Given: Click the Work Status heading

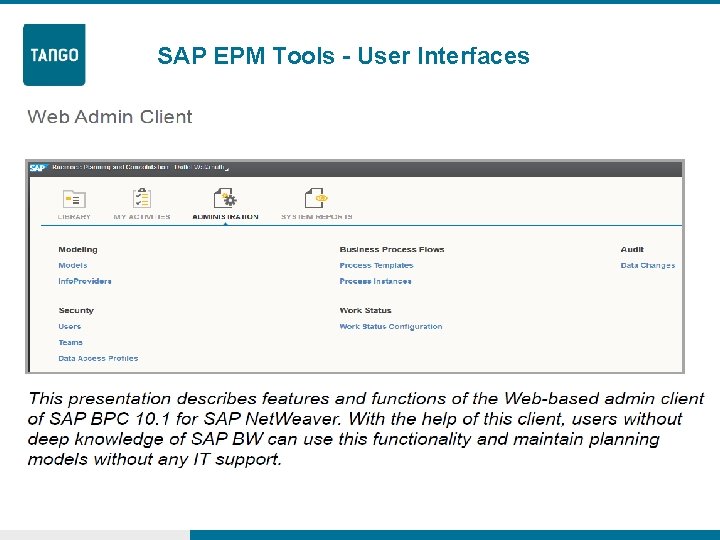Looking at the screenshot, I should coord(365,310).
